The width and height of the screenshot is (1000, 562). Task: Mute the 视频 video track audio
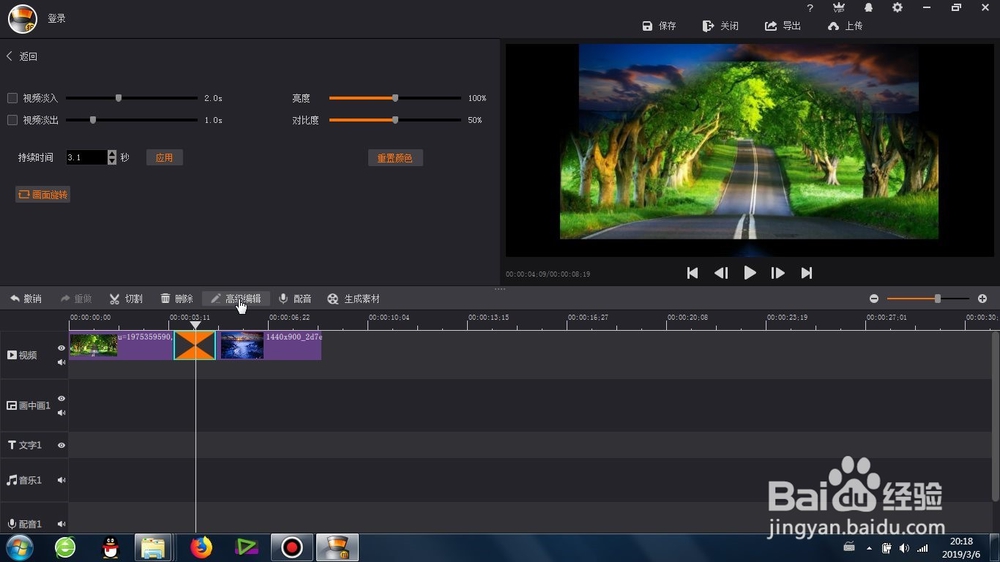pos(61,362)
